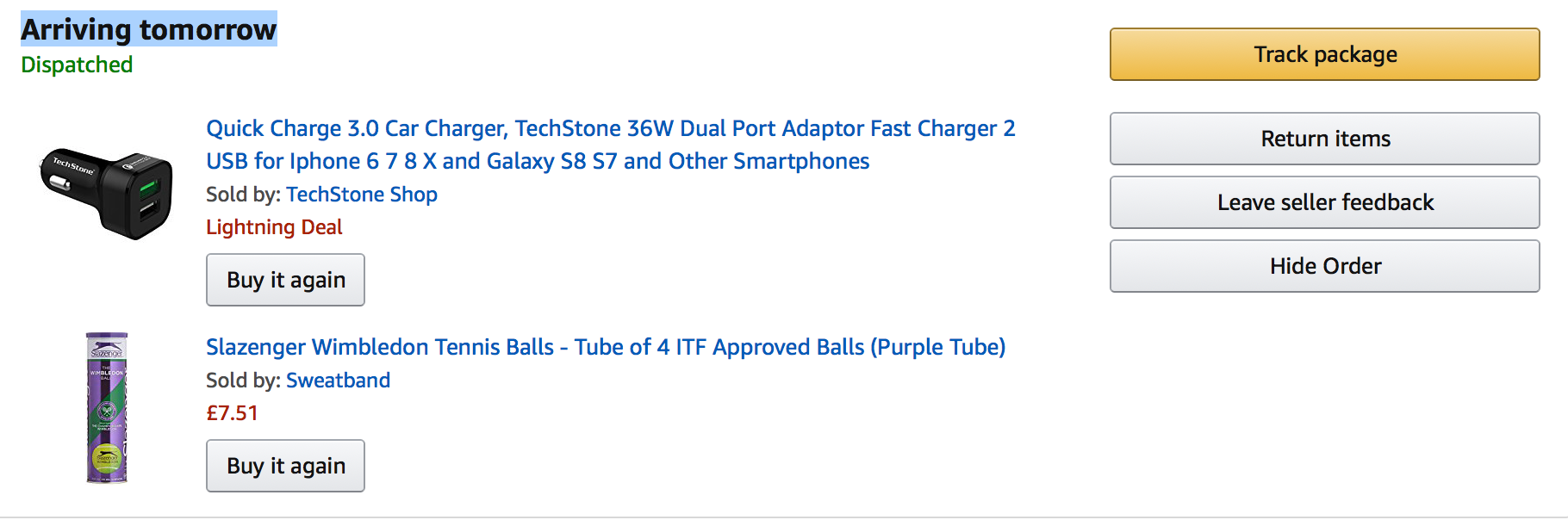This screenshot has width=1568, height=520.
Task: Click the 'Sold by:' label beside TechStone Shop
Action: pos(243,195)
